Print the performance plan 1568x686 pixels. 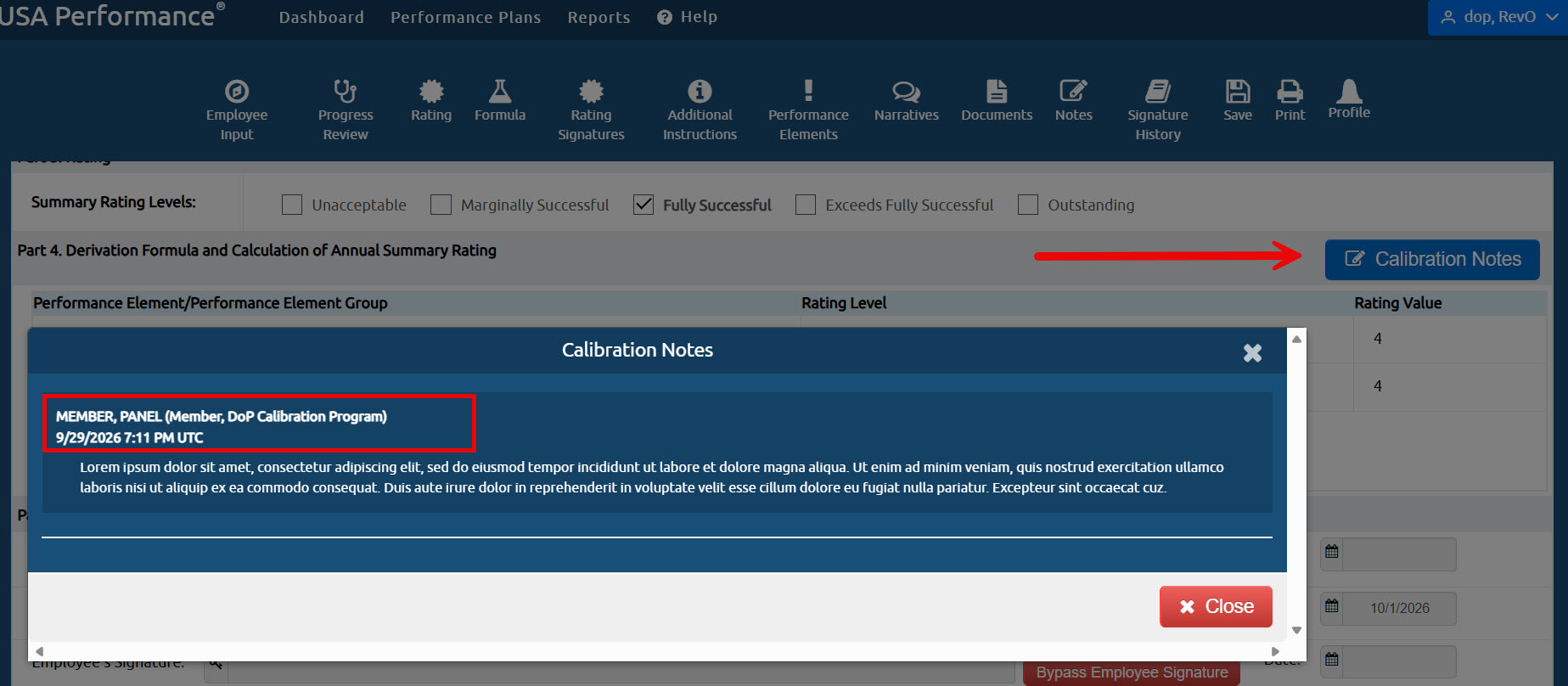coord(1290,100)
